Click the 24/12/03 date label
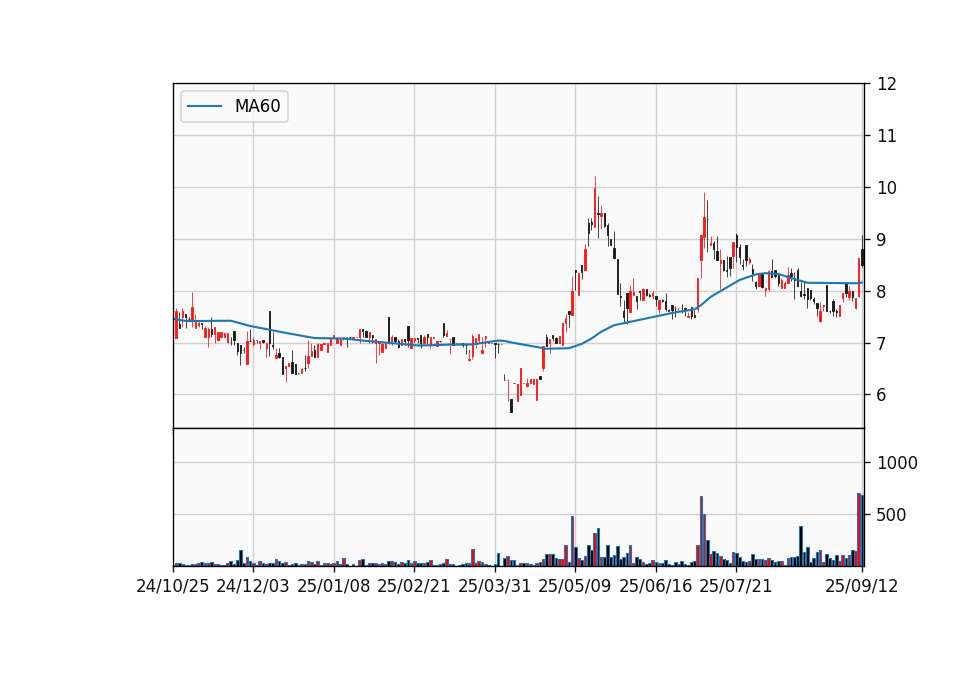 pos(253,586)
